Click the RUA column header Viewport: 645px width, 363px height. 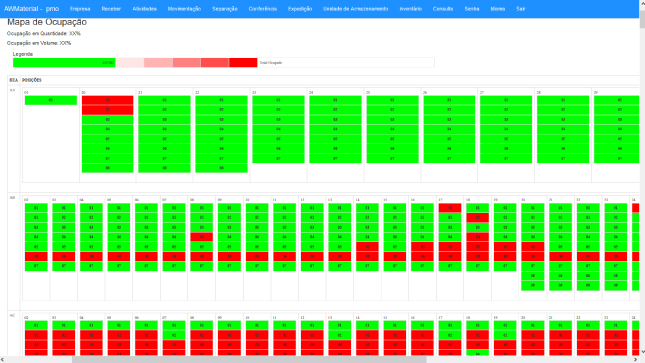(14, 80)
